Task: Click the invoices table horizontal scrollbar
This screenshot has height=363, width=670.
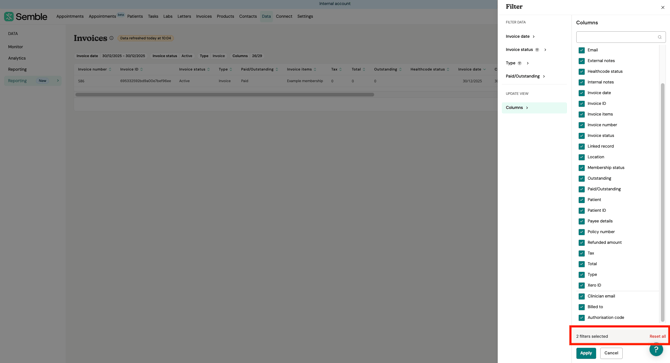Action: click(225, 95)
